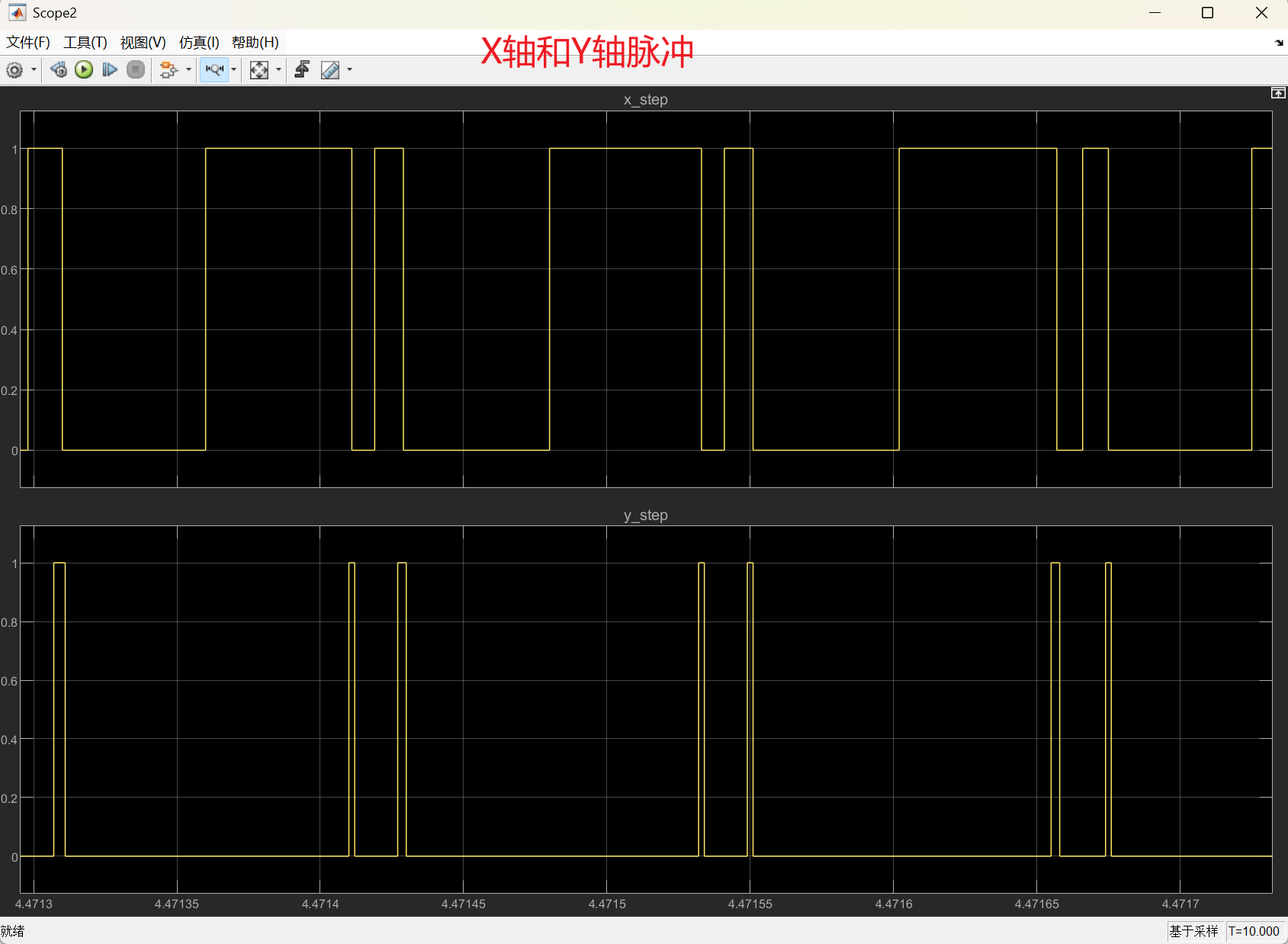Minimize the Scope2 window
The height and width of the screenshot is (944, 1288).
click(1155, 13)
